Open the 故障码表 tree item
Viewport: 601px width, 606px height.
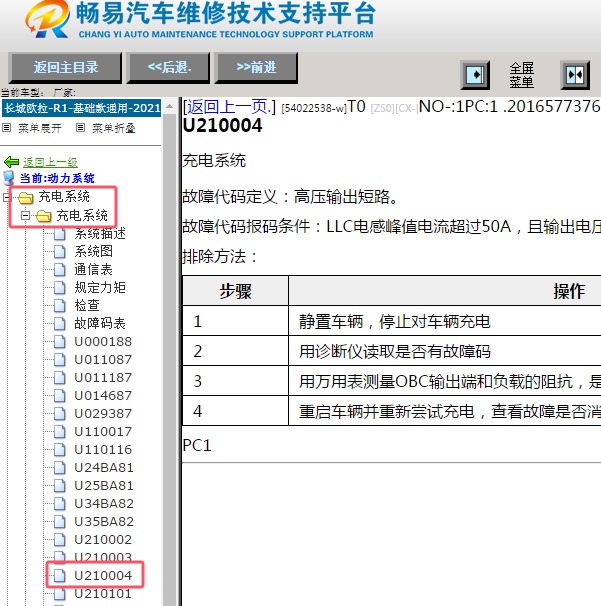pyautogui.click(x=100, y=323)
